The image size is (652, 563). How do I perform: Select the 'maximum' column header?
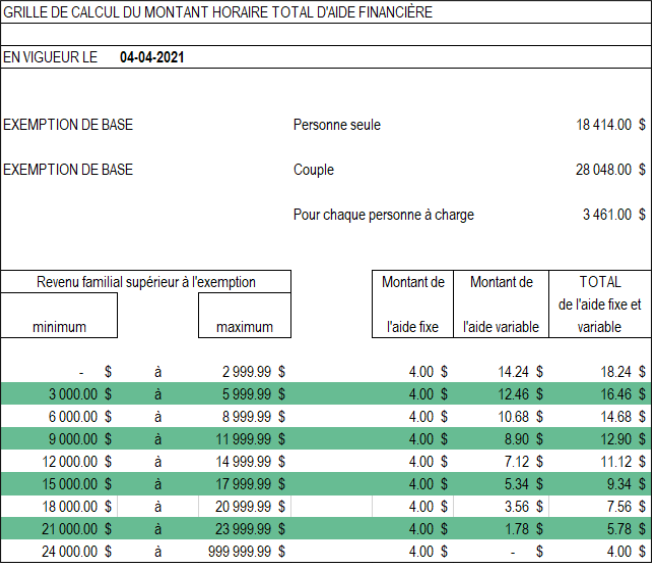pos(244,316)
